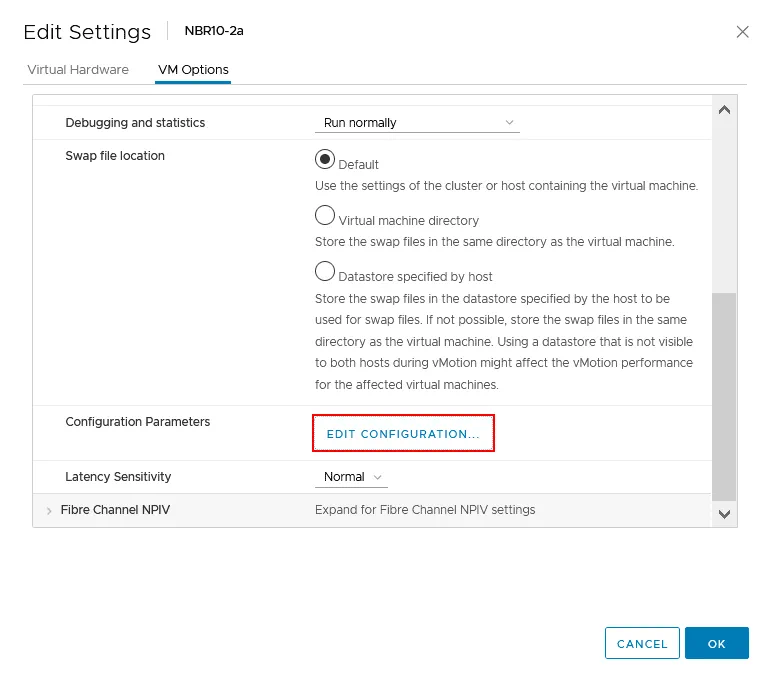Click the vertical scrollbar thumb
This screenshot has width=770, height=680.
click(x=724, y=395)
